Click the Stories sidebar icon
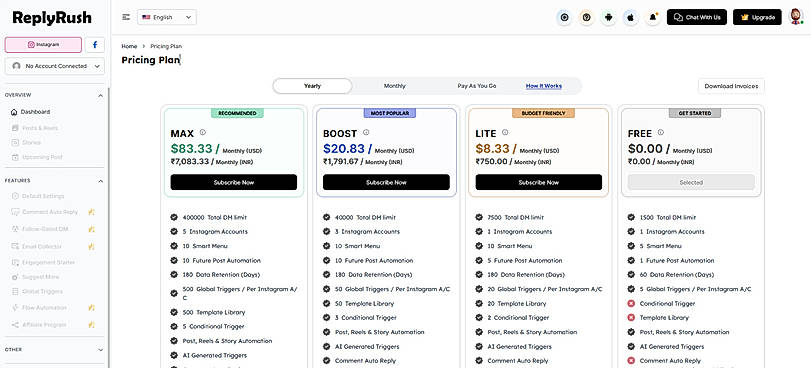This screenshot has height=368, width=811. (14, 142)
